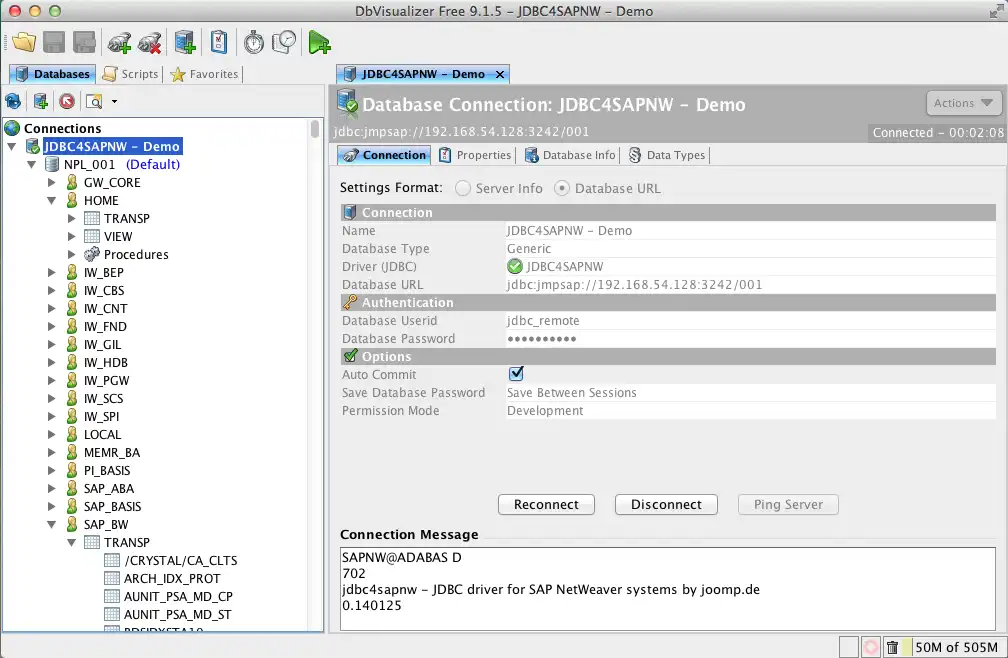Click the red circle icon in status bar
This screenshot has width=1008, height=658.
point(870,647)
